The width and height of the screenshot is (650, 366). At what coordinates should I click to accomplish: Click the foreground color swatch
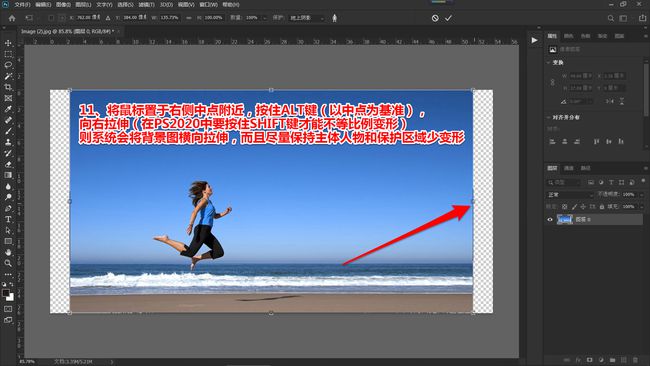[x=5, y=293]
